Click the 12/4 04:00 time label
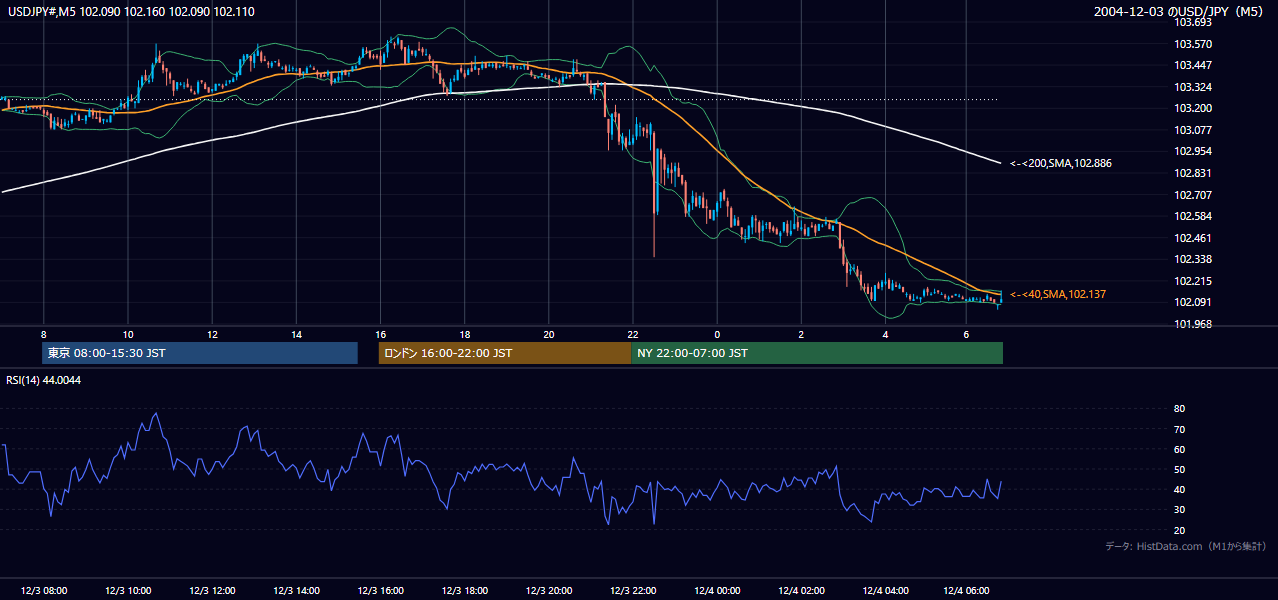The image size is (1278, 600). point(885,591)
